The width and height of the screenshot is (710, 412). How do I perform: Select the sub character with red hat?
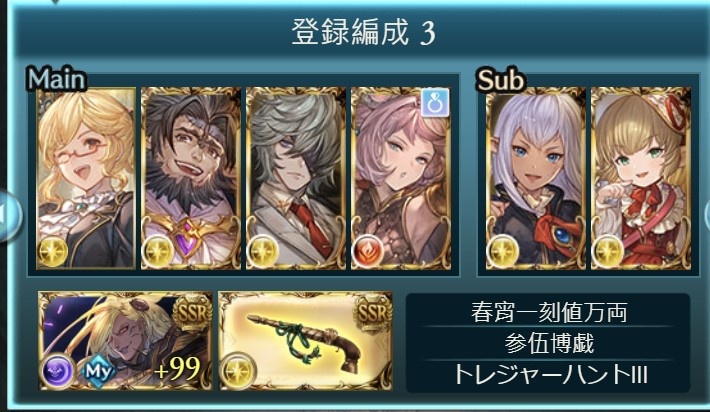point(641,178)
